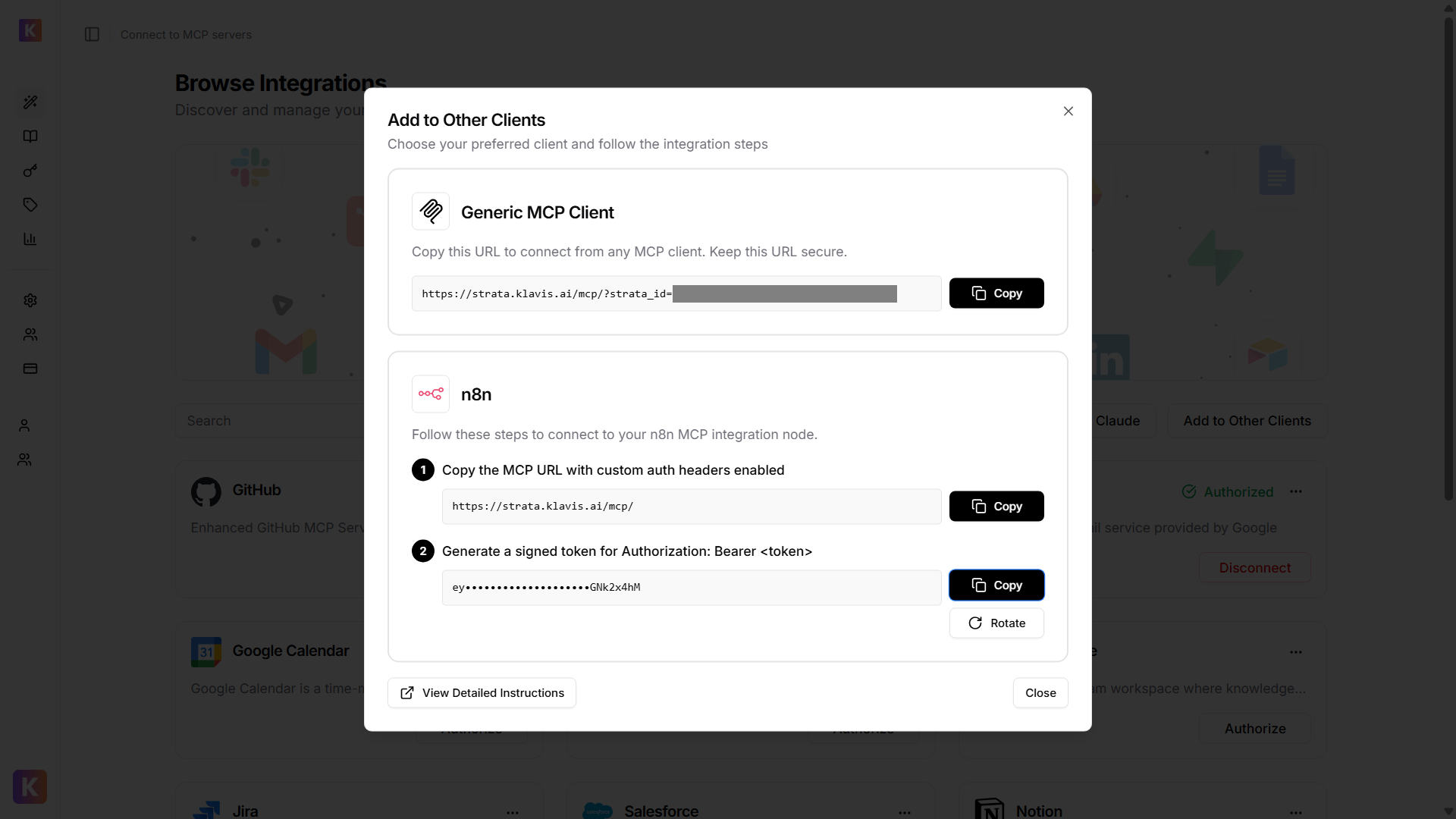This screenshot has height=819, width=1456.
Task: Click the Klavis logo at top left
Action: tap(30, 31)
